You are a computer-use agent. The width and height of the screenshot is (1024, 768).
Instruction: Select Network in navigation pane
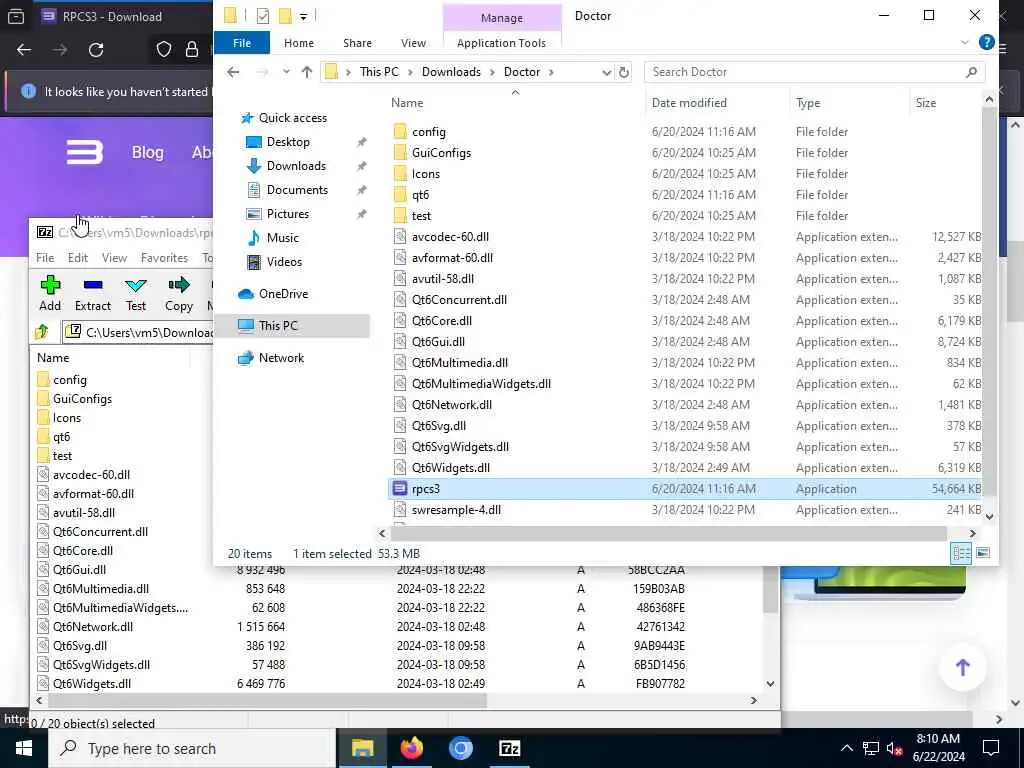point(281,358)
